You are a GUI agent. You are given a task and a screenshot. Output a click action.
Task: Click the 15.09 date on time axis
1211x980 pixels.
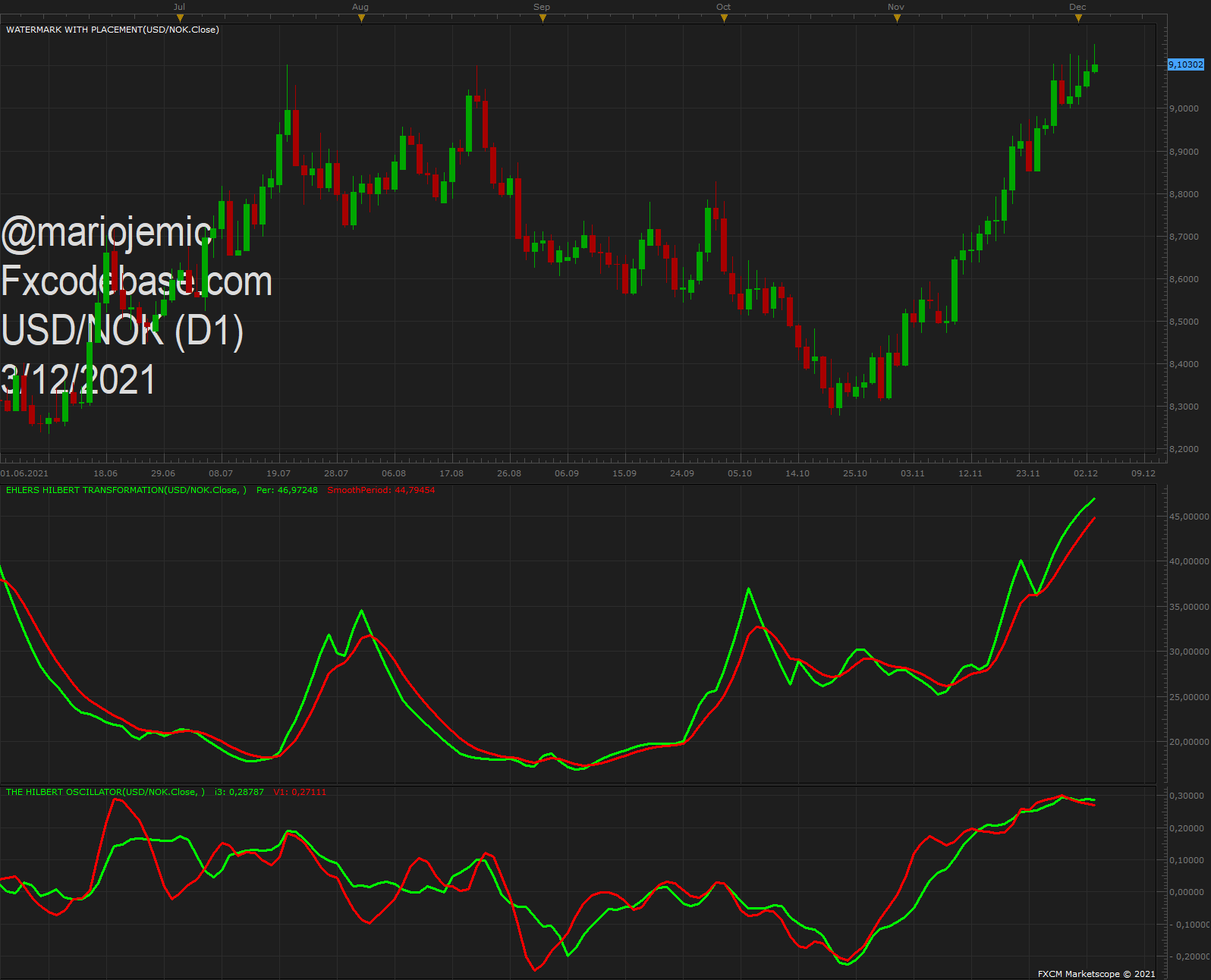[x=624, y=473]
